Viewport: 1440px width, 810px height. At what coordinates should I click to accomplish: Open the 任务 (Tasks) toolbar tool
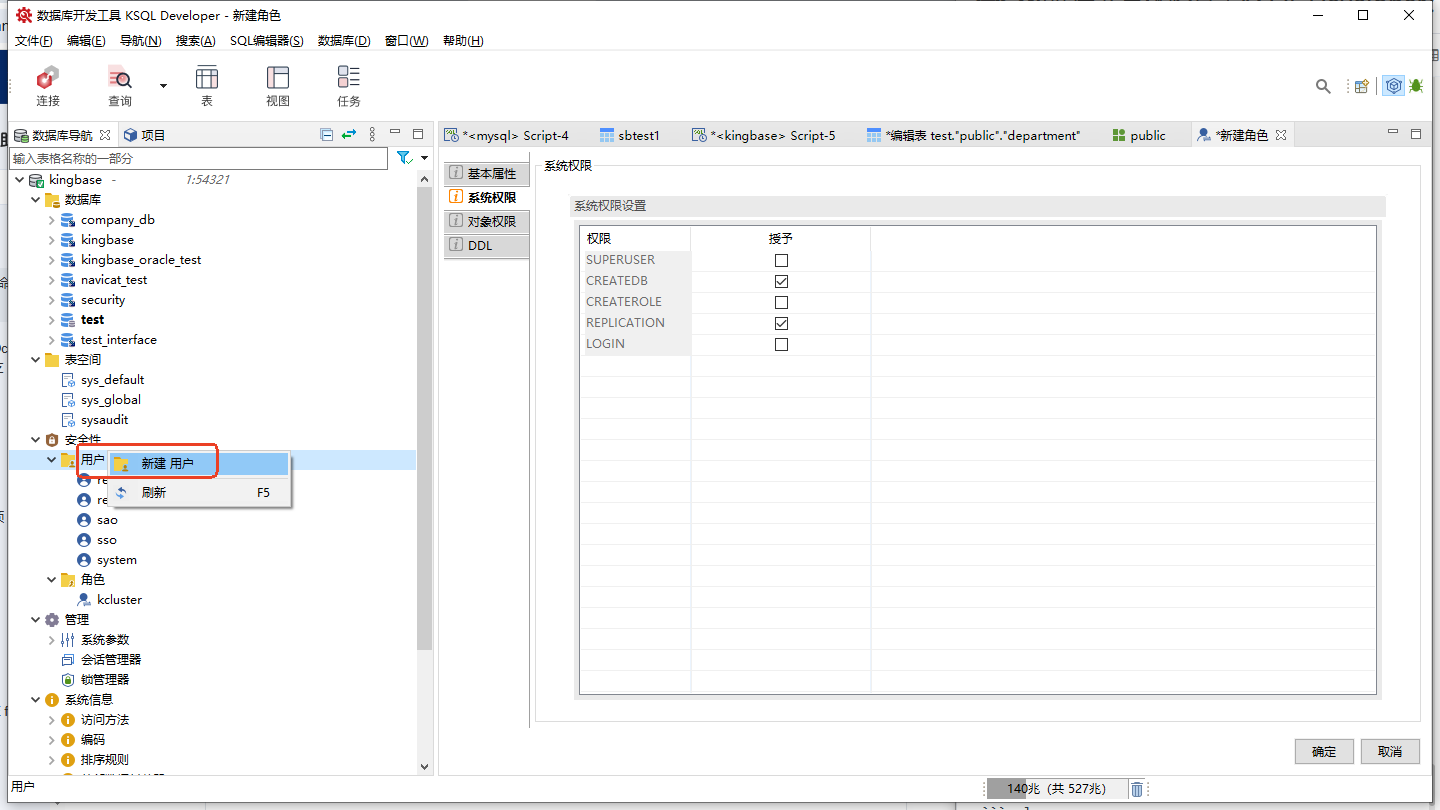(x=349, y=78)
